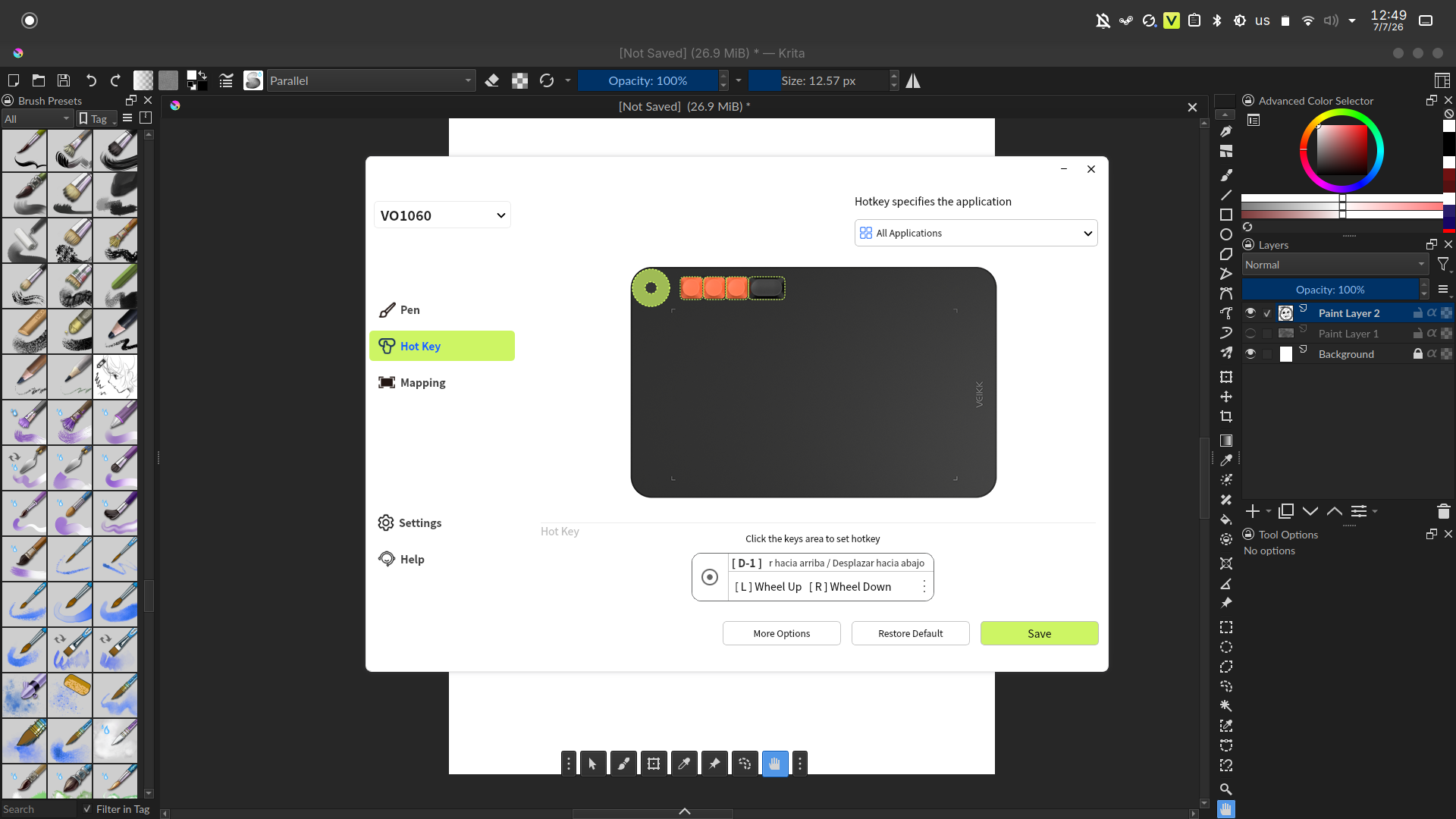Open the fill gradients picker
Viewport: 1456px width, 819px height.
click(143, 80)
